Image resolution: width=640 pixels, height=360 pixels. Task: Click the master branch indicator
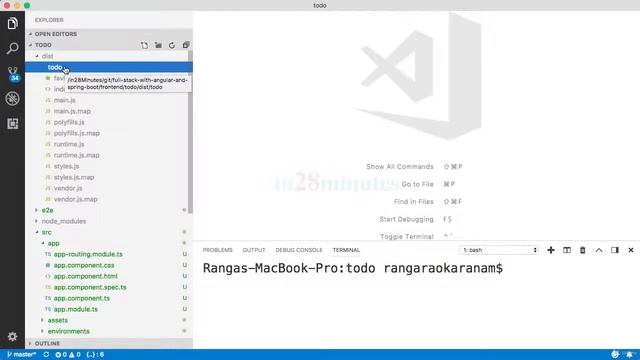tap(22, 354)
